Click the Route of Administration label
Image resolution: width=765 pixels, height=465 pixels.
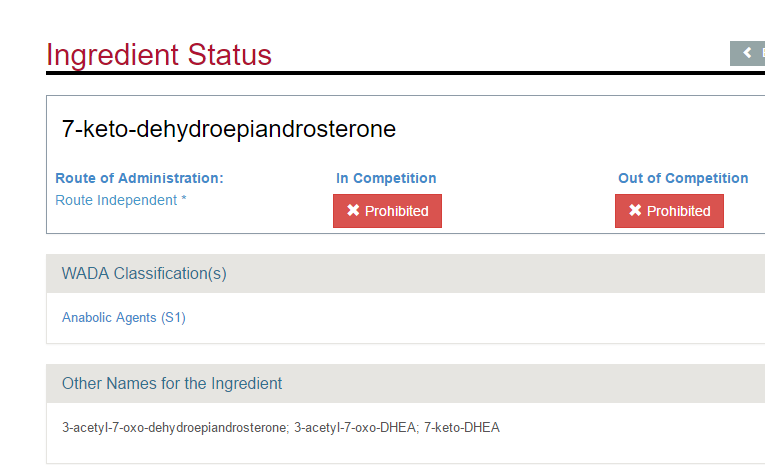(x=140, y=178)
